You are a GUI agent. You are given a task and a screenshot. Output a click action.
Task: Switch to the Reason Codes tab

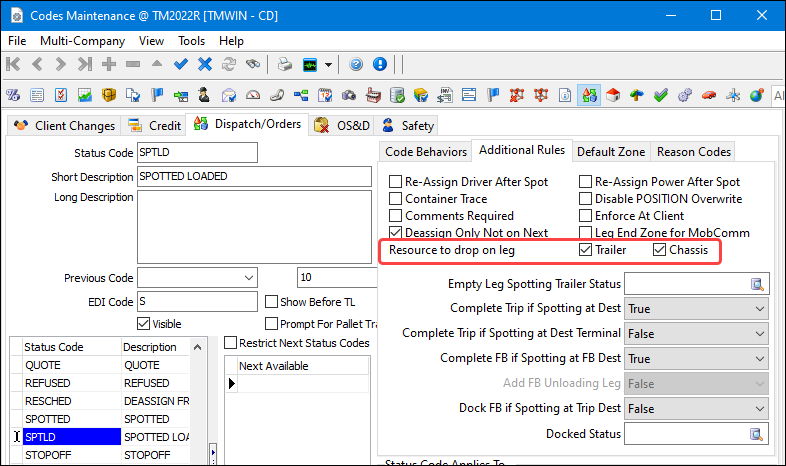click(693, 152)
